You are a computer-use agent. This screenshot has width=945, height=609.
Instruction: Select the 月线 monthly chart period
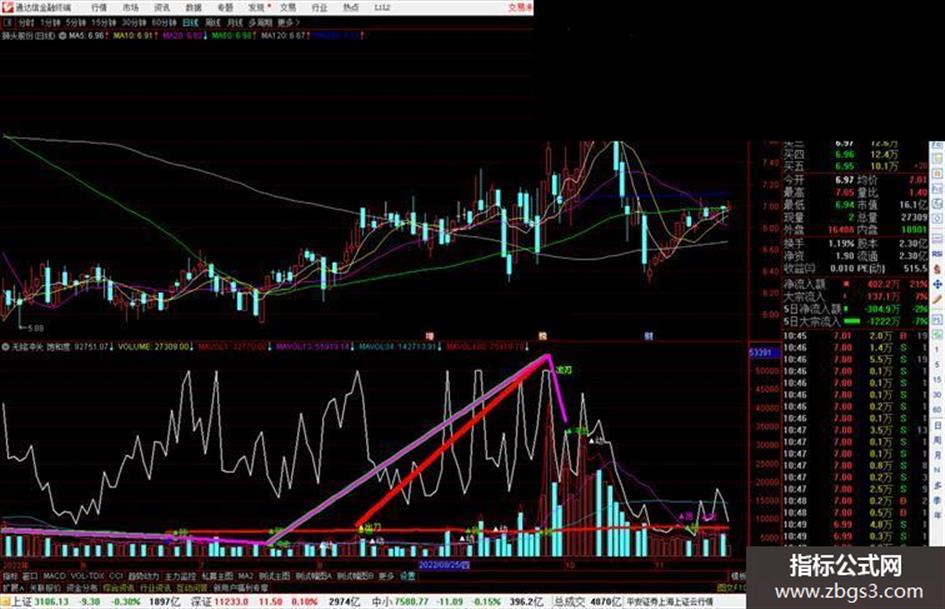point(234,22)
